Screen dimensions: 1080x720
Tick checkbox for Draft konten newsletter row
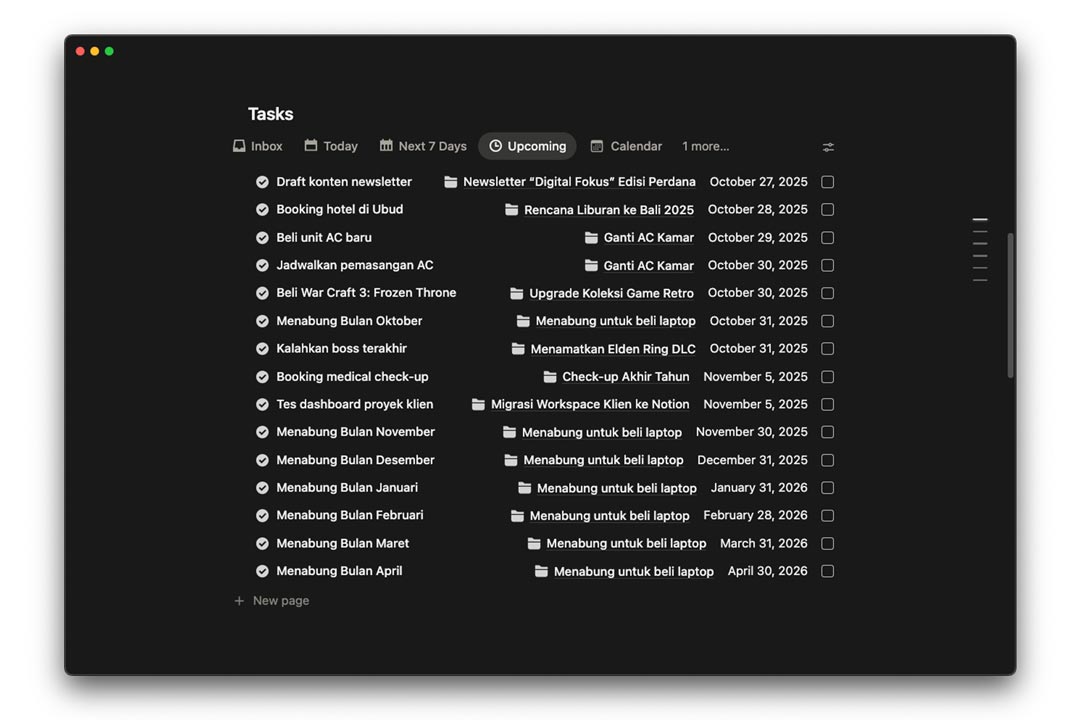click(828, 182)
